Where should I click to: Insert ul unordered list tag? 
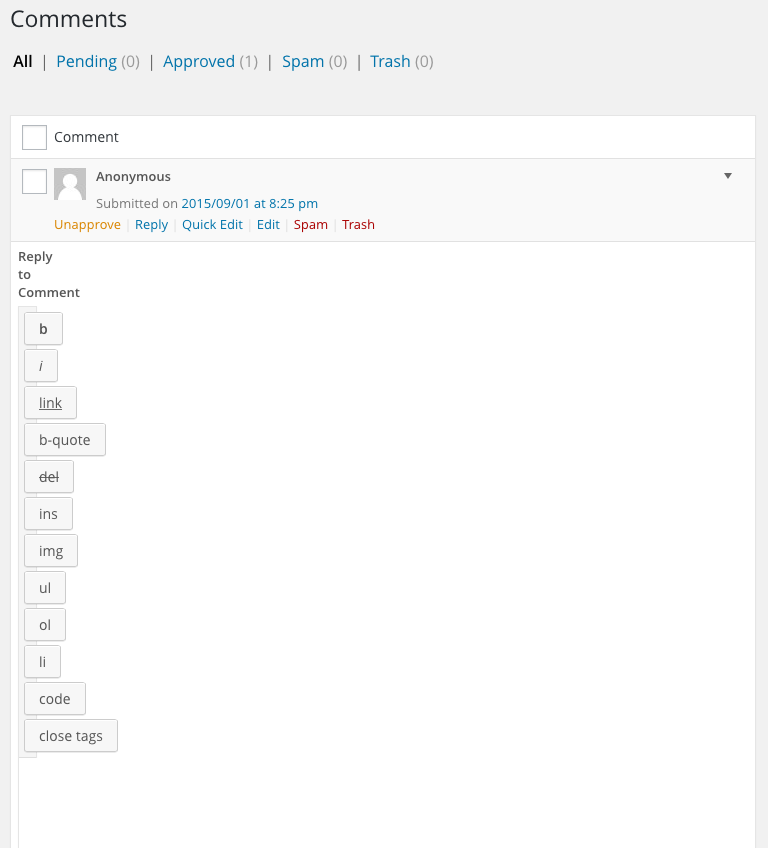click(x=45, y=588)
